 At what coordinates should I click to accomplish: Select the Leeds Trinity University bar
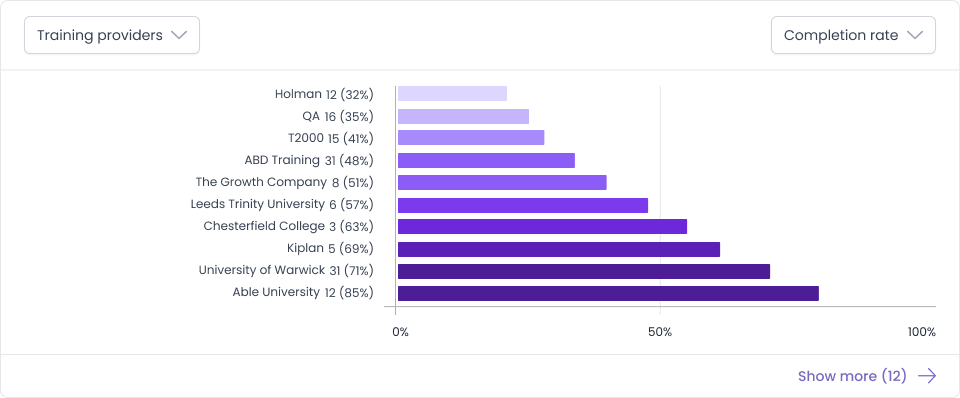tap(523, 205)
